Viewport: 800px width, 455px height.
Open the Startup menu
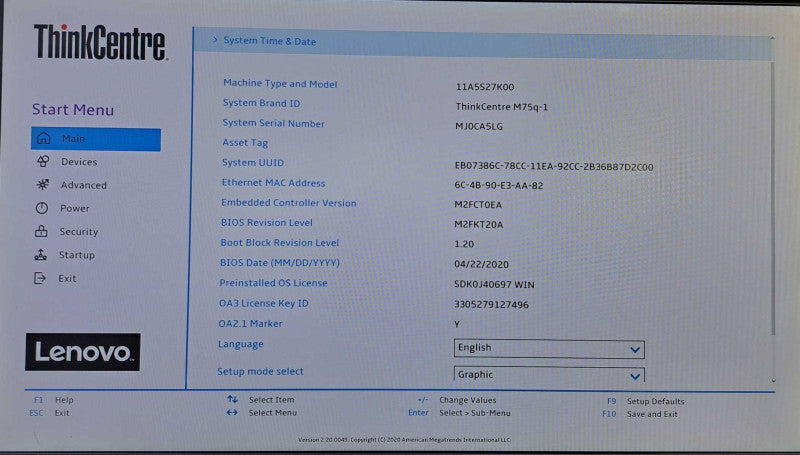(x=77, y=255)
